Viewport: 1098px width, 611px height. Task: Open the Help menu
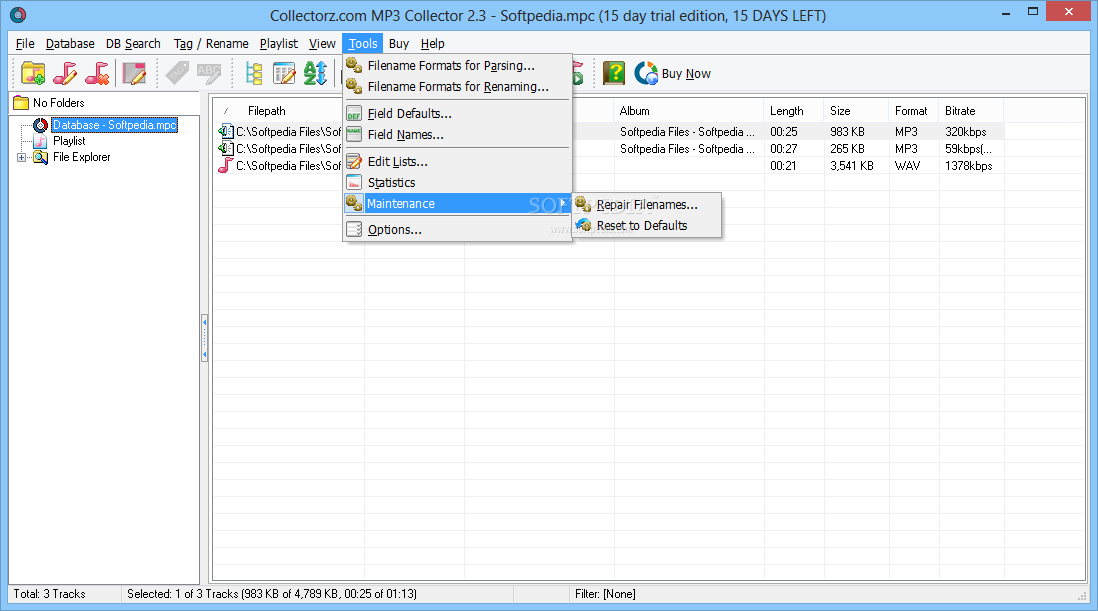(x=432, y=43)
